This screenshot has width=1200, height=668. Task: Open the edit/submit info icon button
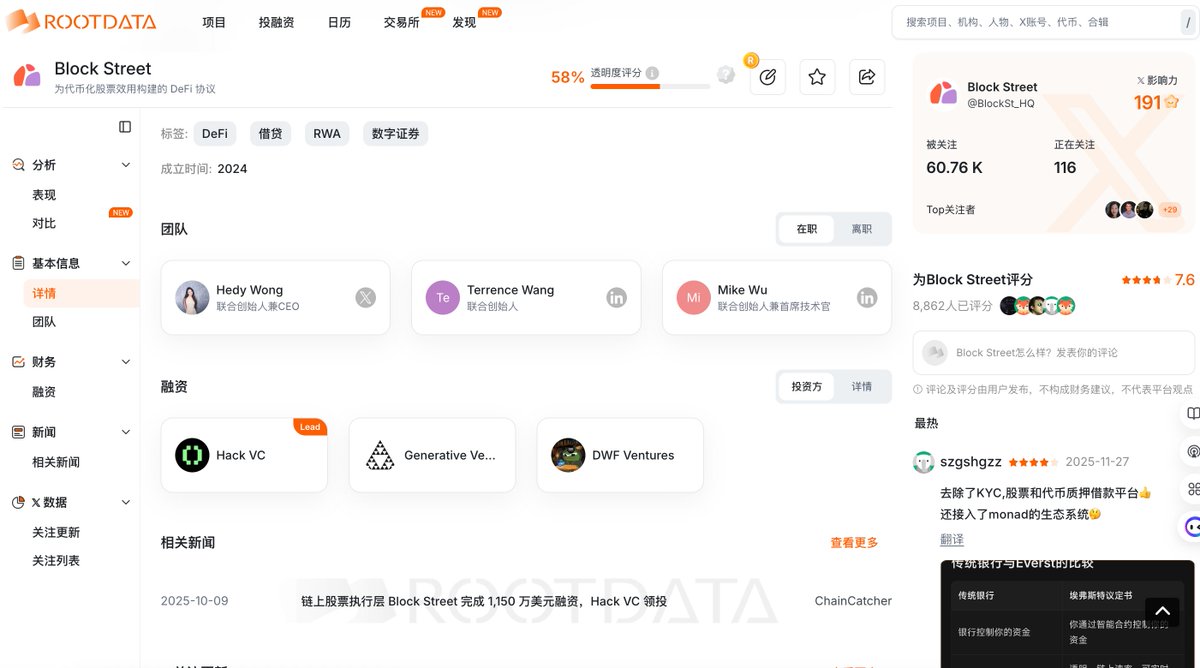coord(767,77)
